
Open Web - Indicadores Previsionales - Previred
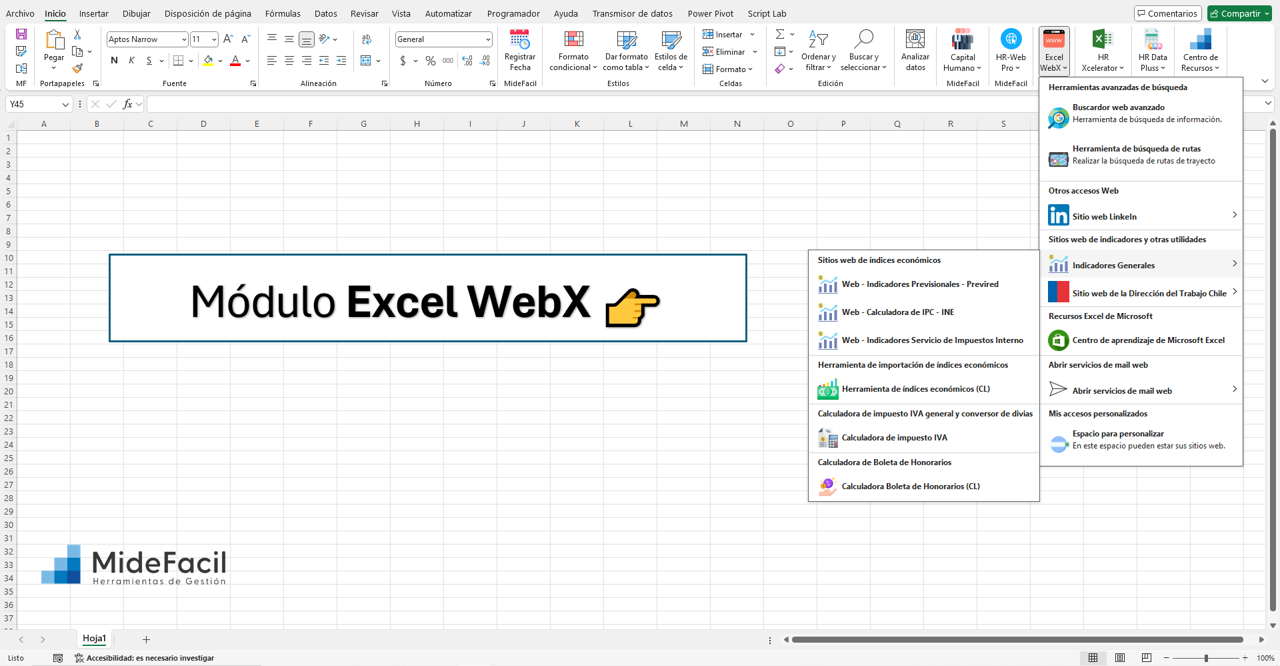coord(923,284)
